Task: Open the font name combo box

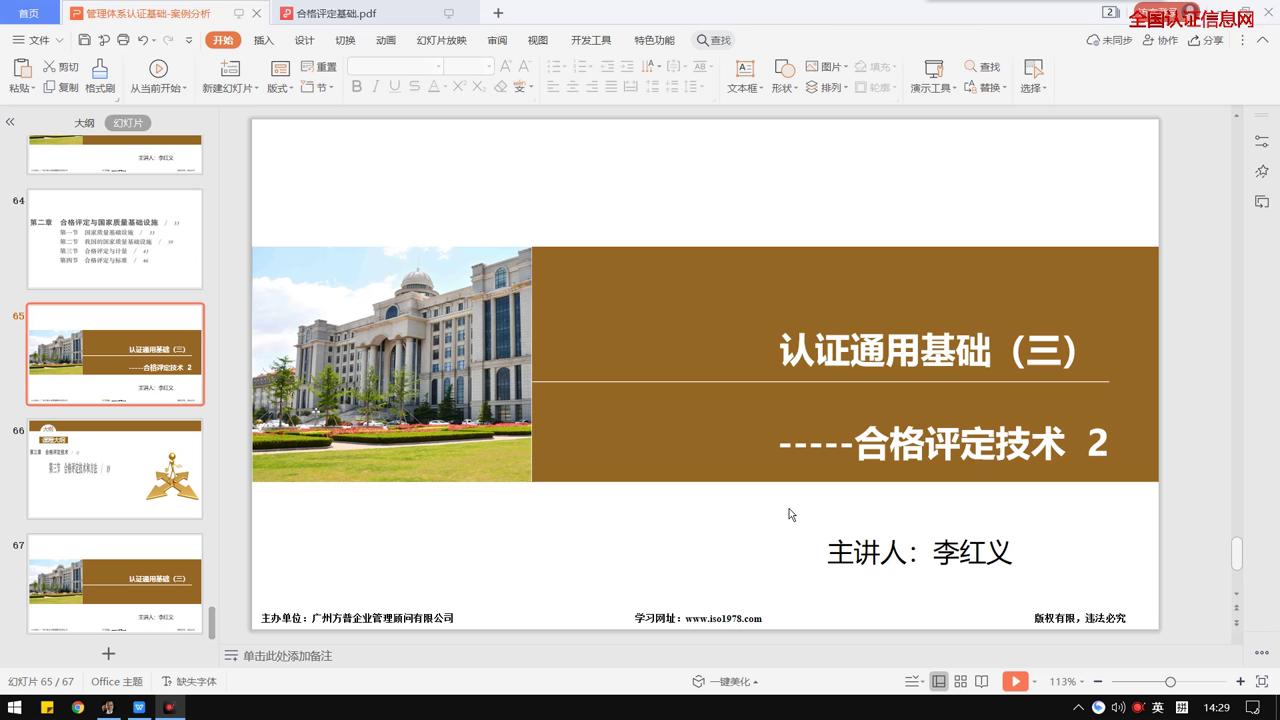Action: click(395, 66)
